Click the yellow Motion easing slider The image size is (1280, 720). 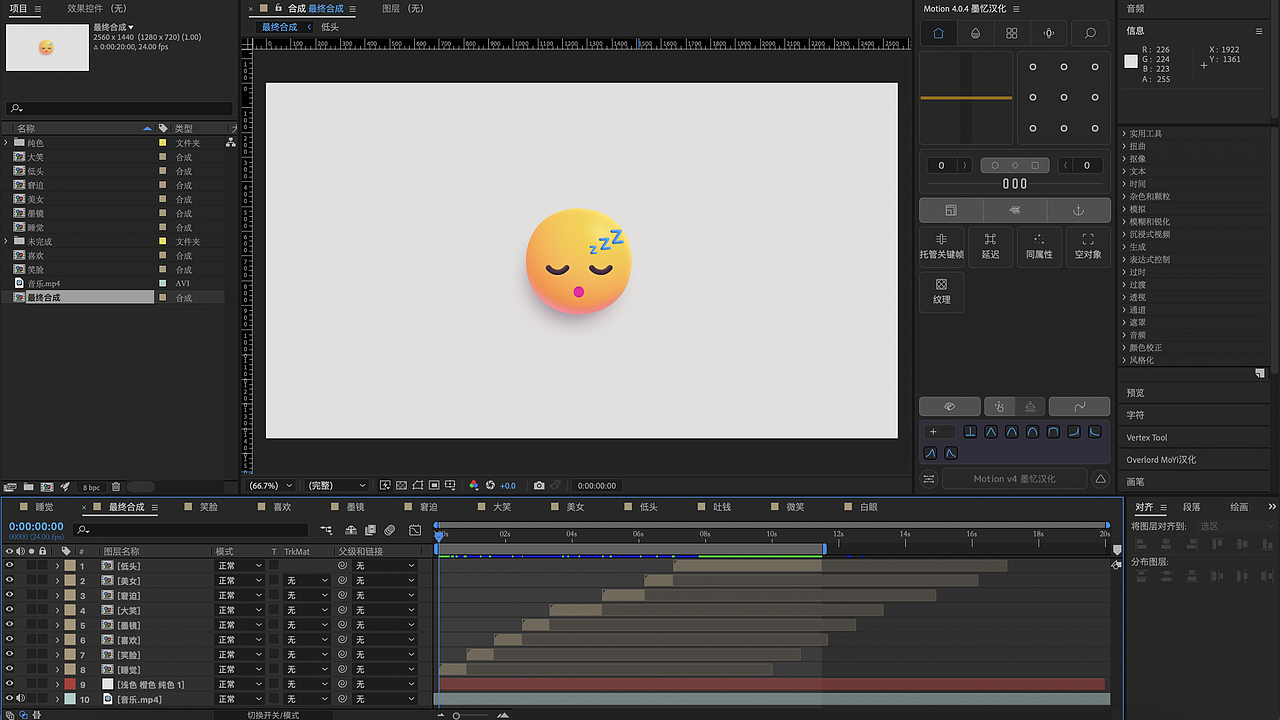tap(966, 98)
